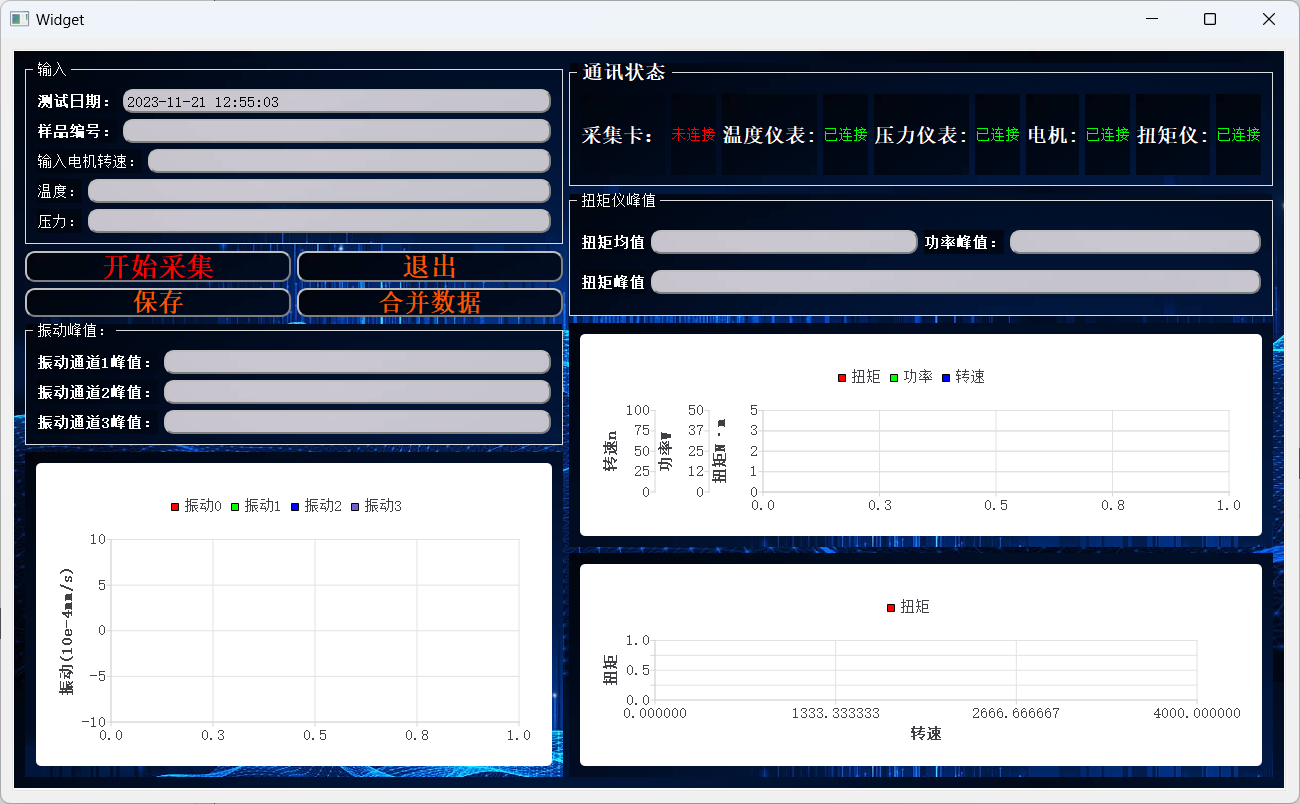Maximize the Widget window
Screen dimensions: 1300x804
click(1210, 19)
